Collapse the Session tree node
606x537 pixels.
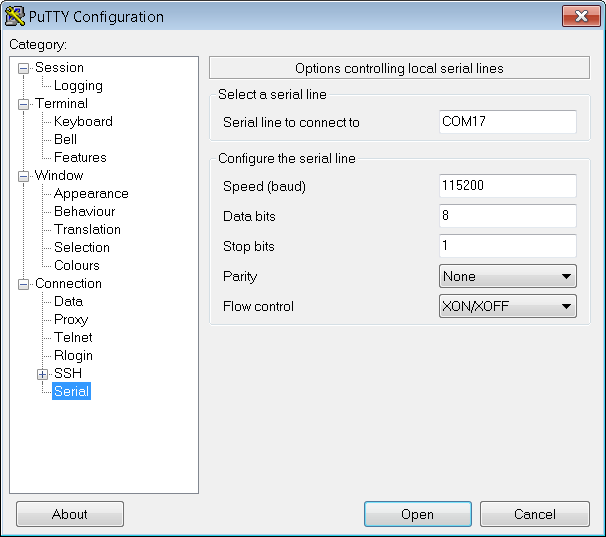coord(24,68)
